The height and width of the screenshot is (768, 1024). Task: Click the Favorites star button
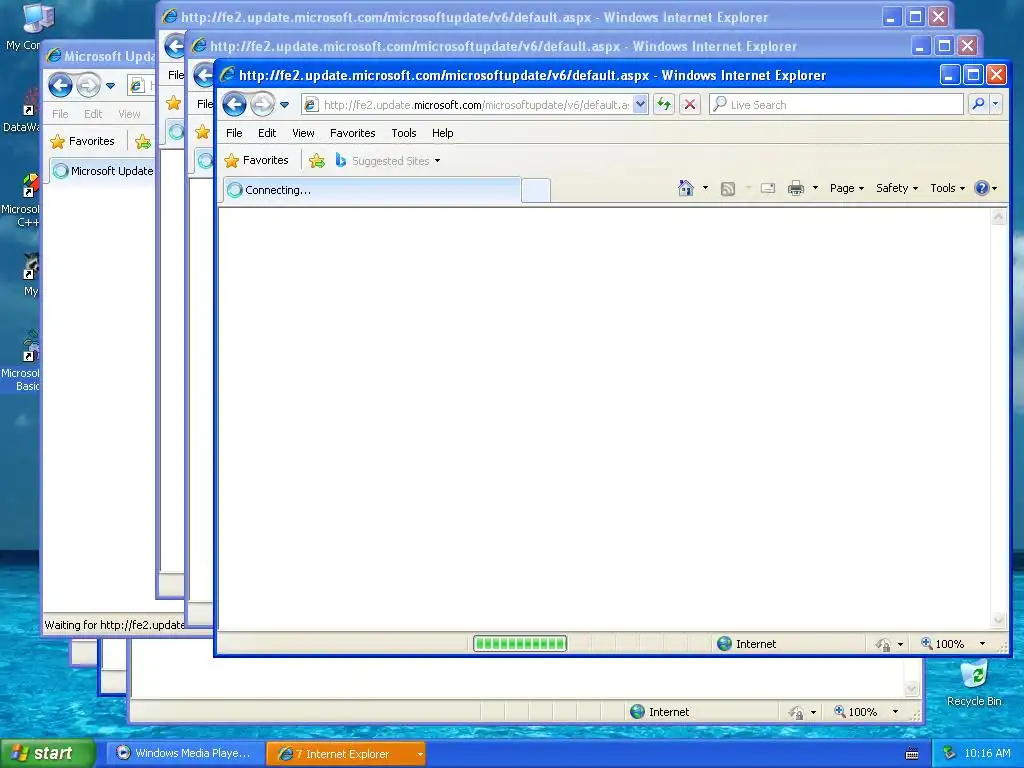tap(256, 161)
